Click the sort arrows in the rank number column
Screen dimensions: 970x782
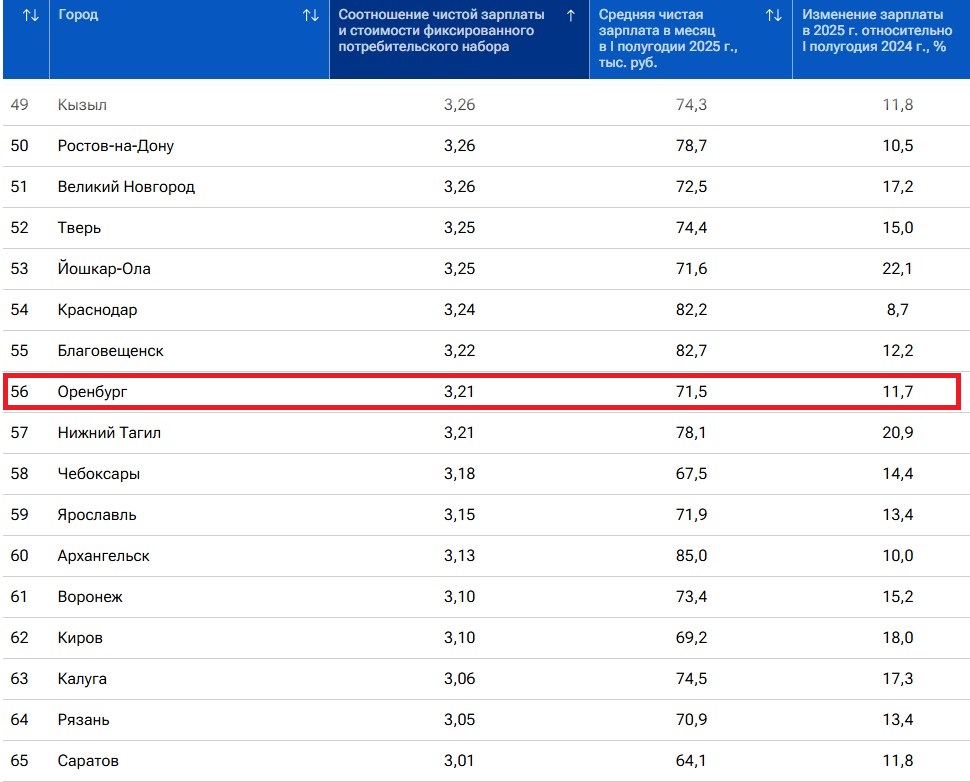[31, 16]
